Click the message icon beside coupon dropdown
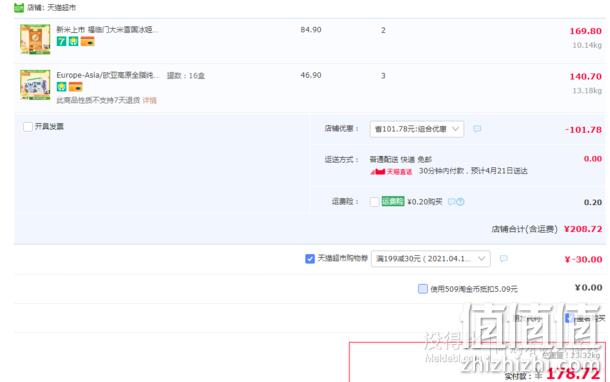Viewport: 610px width, 382px height. pyautogui.click(x=503, y=259)
